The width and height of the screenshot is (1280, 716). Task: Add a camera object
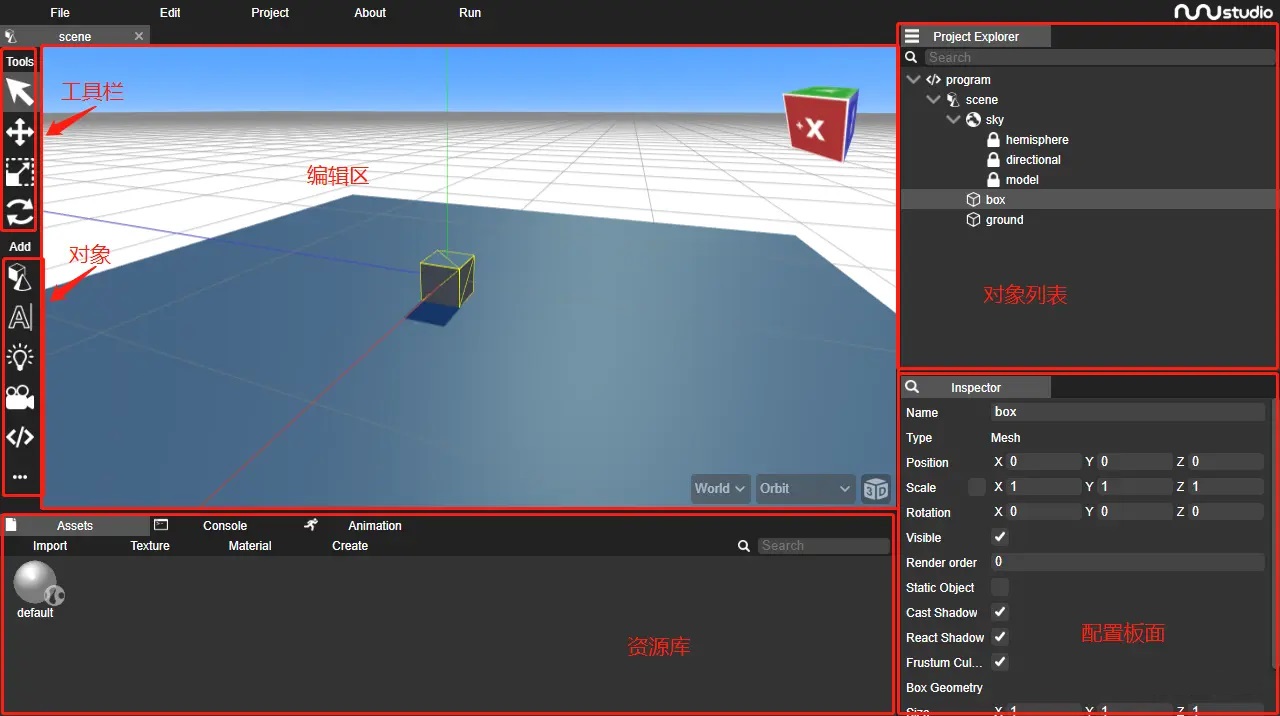coord(20,397)
